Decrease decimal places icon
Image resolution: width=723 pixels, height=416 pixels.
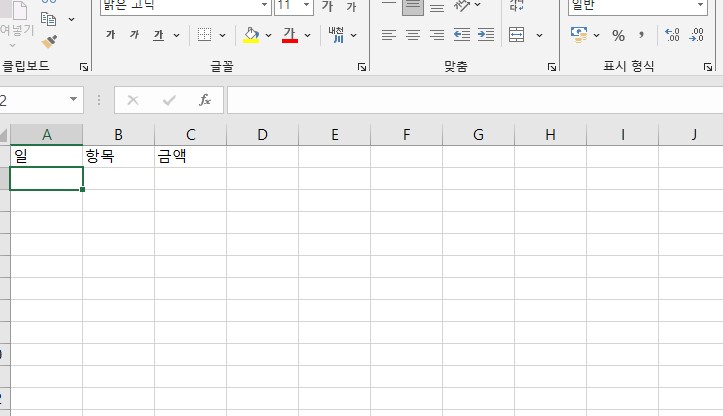click(696, 35)
